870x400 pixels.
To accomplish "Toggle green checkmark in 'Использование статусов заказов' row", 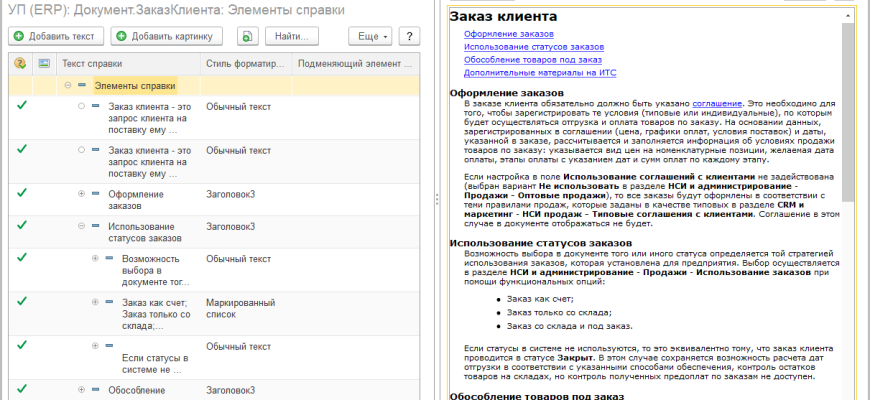I will (21, 226).
